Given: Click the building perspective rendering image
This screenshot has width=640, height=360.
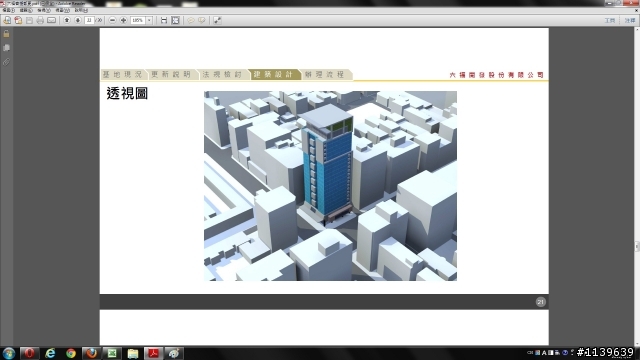Looking at the screenshot, I should (x=330, y=186).
